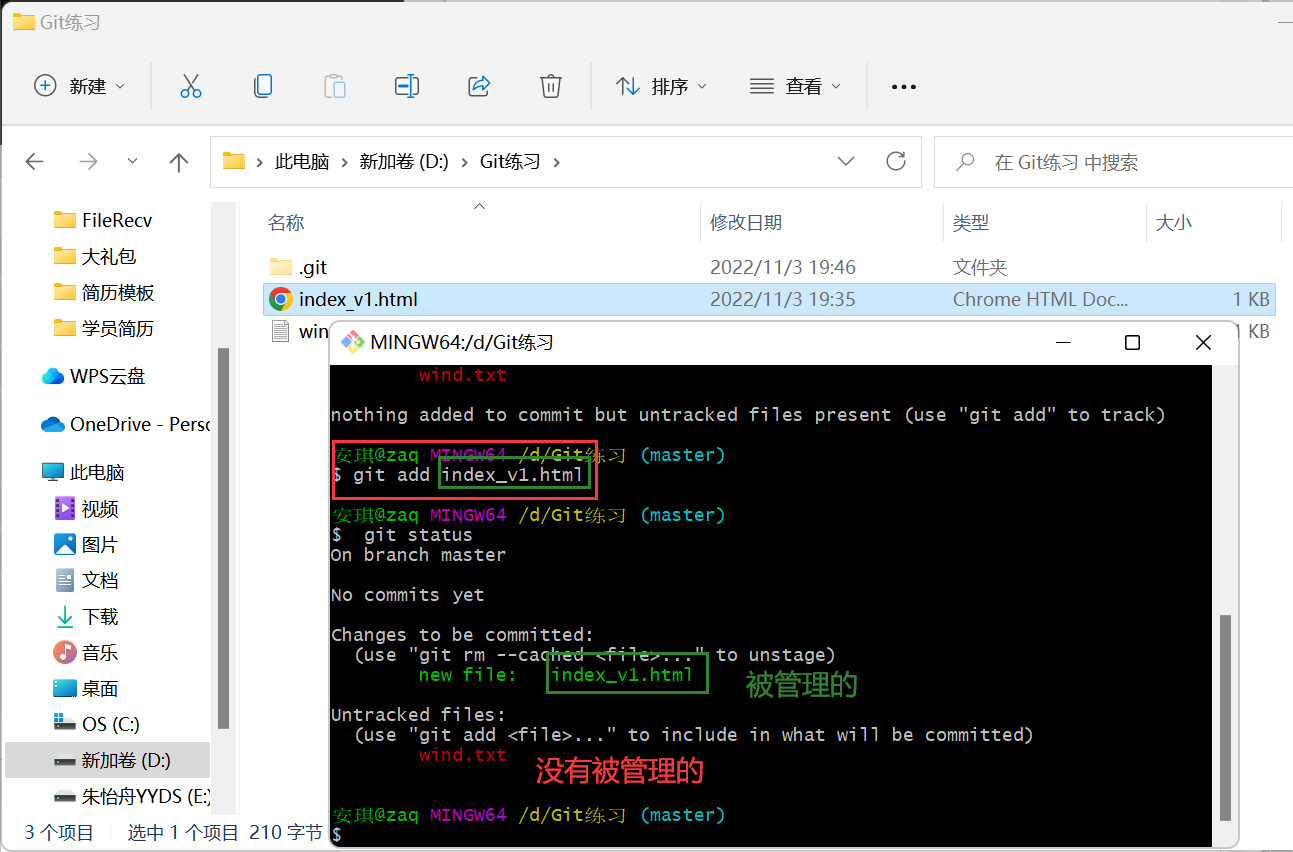Click the Paste clipboard icon
The width and height of the screenshot is (1293, 852).
(335, 86)
